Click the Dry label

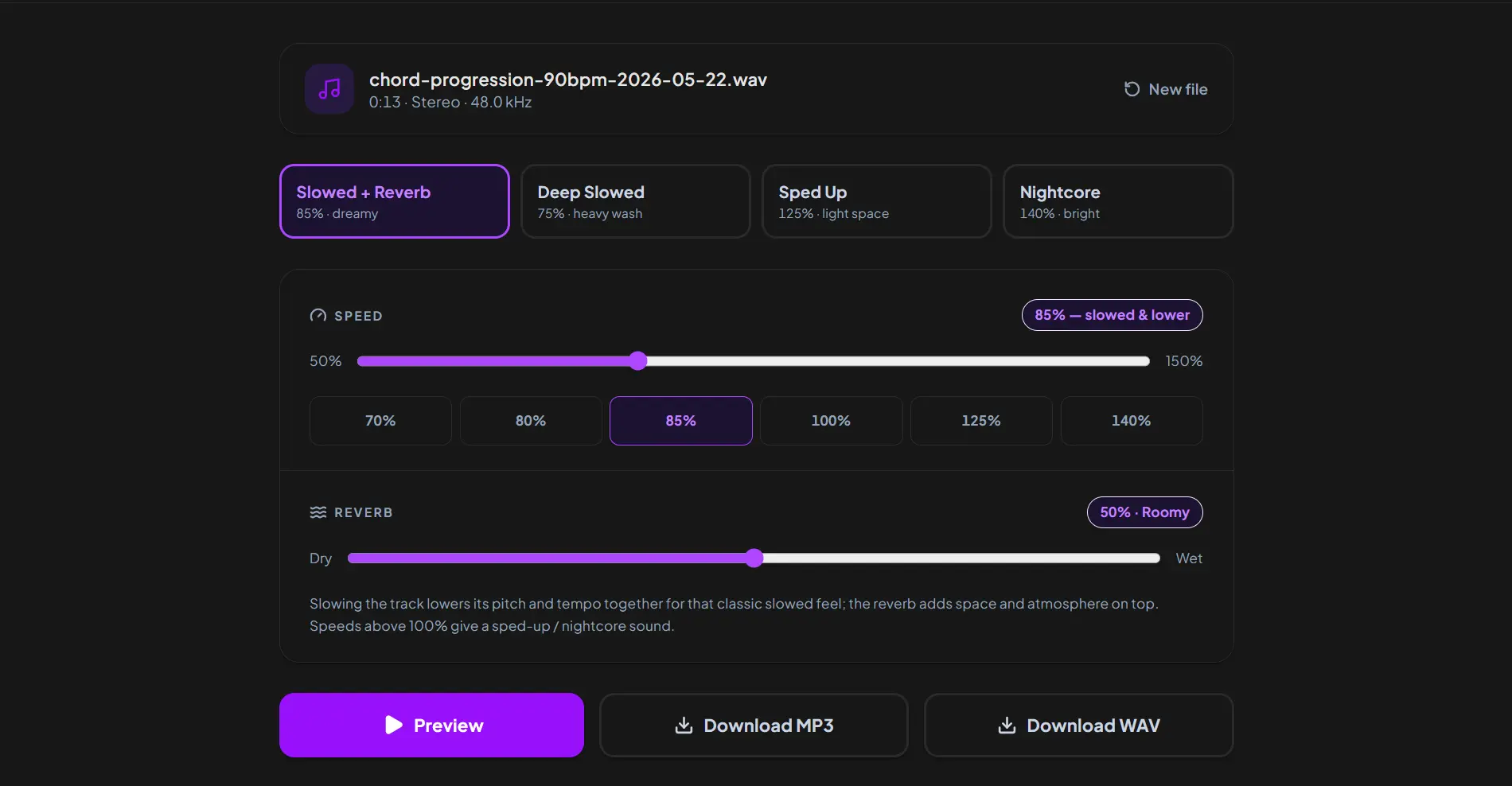[x=321, y=558]
